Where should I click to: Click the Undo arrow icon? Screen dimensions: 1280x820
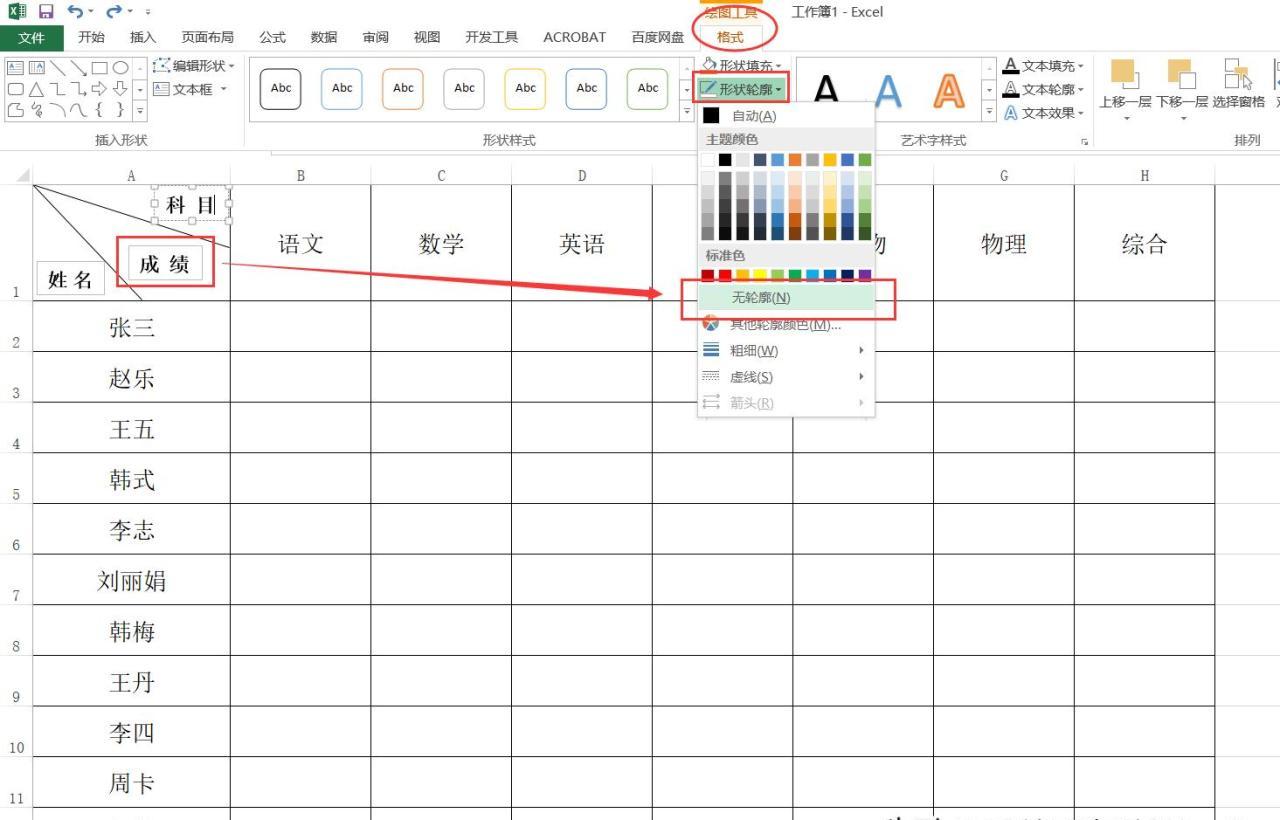[x=75, y=12]
